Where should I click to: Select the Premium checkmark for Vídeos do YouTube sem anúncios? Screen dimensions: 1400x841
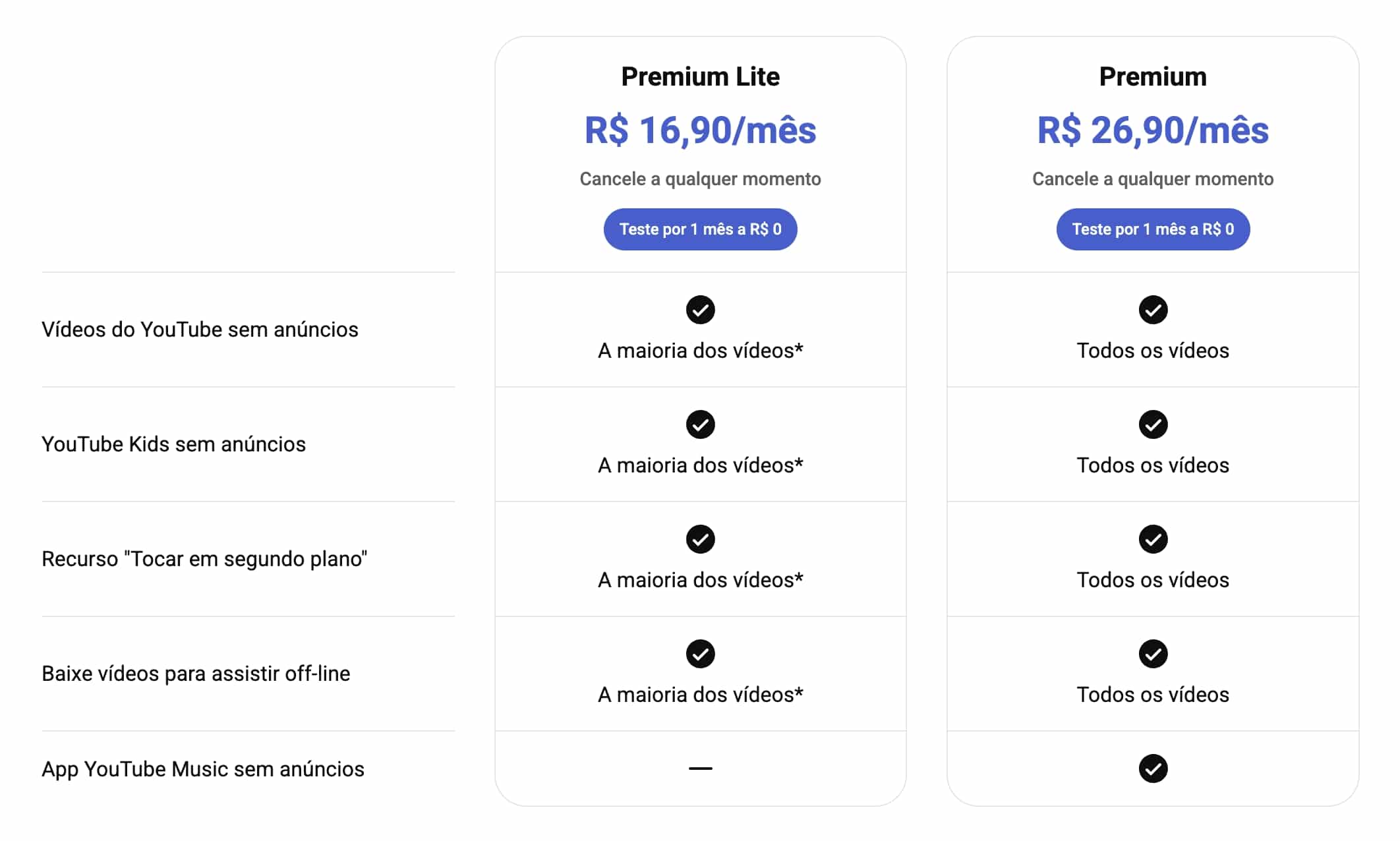[x=1153, y=310]
